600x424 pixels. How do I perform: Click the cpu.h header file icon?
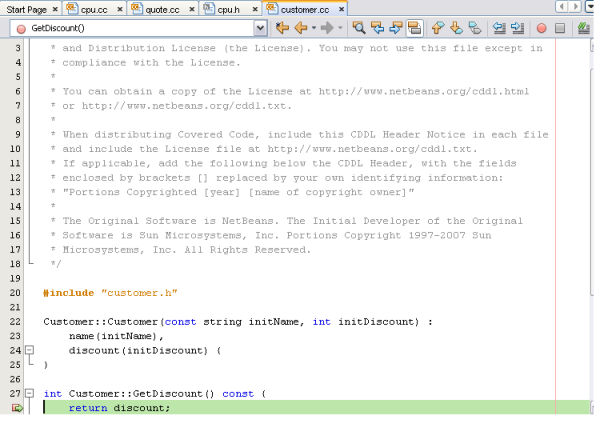pos(209,8)
